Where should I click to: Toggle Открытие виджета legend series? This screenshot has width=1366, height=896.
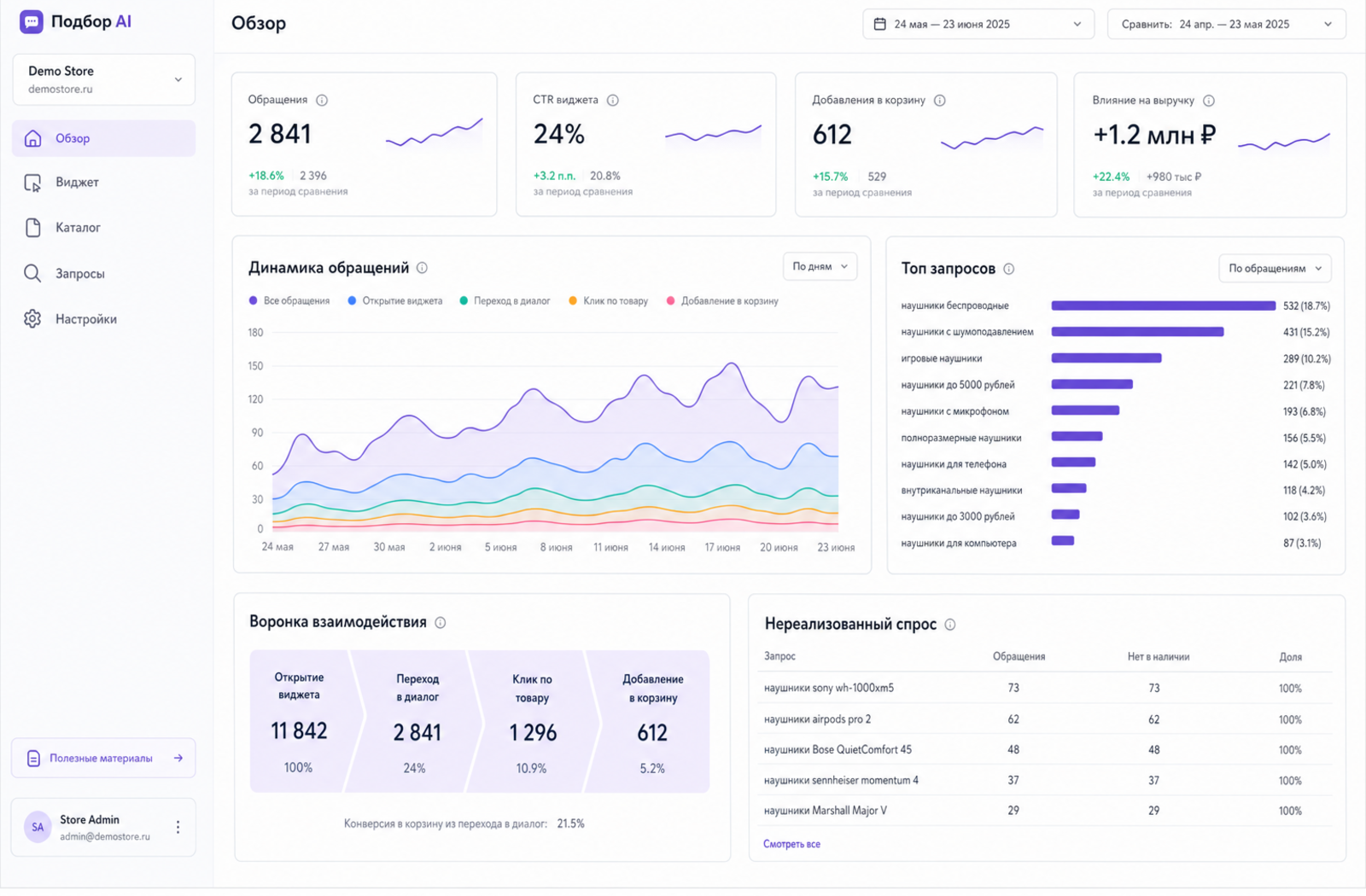click(x=395, y=301)
